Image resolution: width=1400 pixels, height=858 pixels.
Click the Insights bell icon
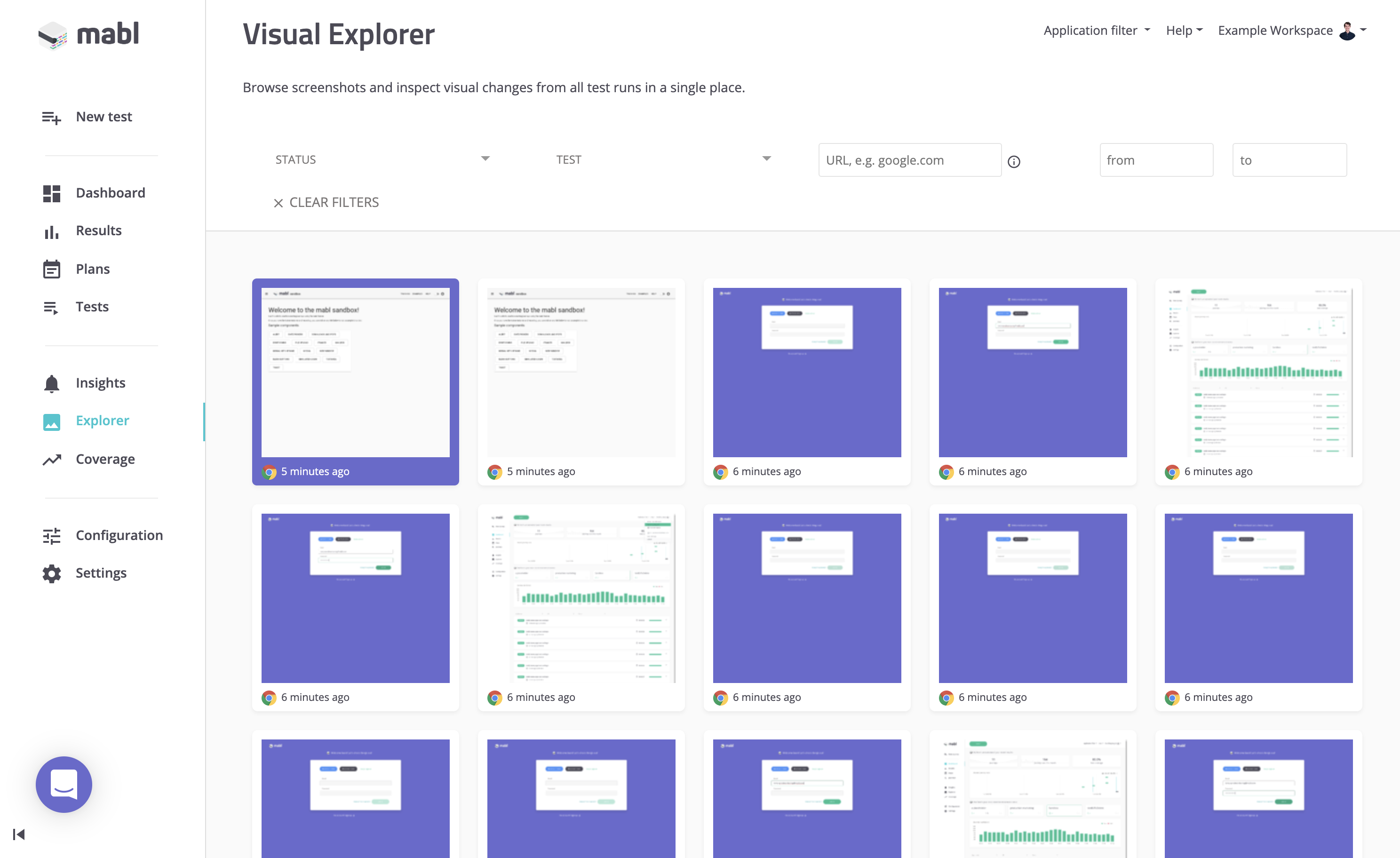pyautogui.click(x=51, y=383)
